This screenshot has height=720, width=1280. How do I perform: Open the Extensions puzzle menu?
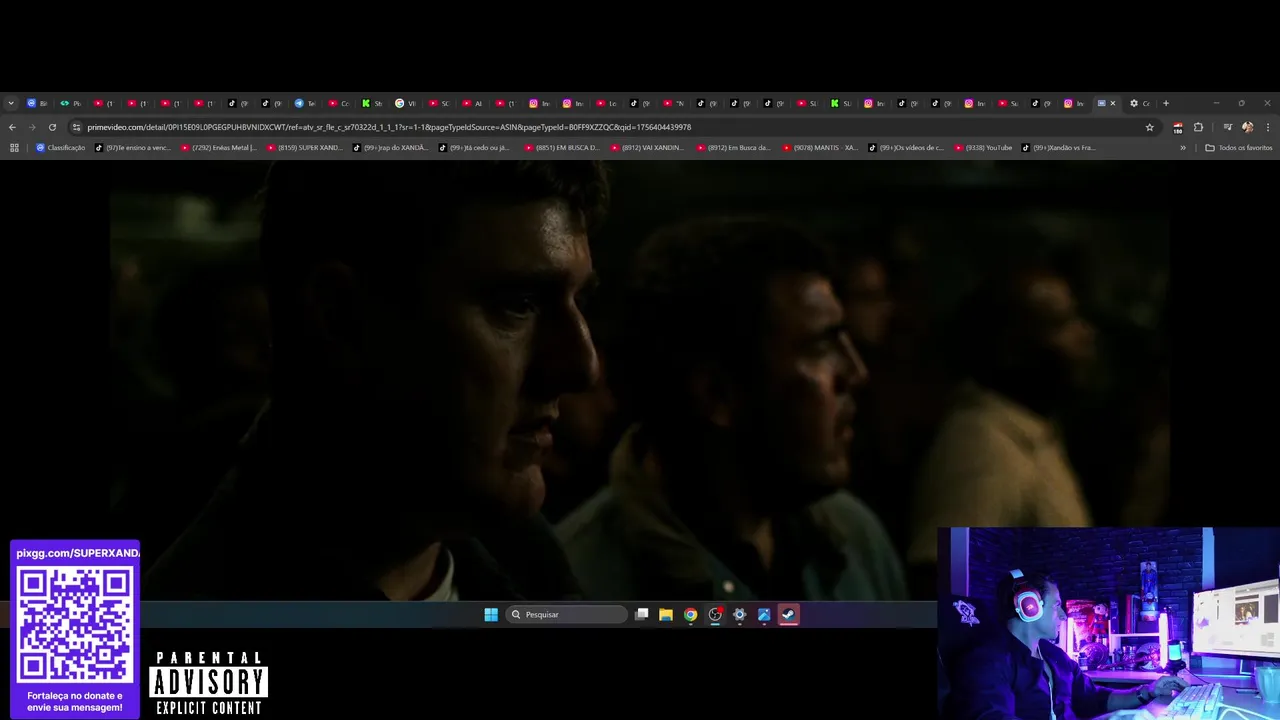pos(1198,127)
